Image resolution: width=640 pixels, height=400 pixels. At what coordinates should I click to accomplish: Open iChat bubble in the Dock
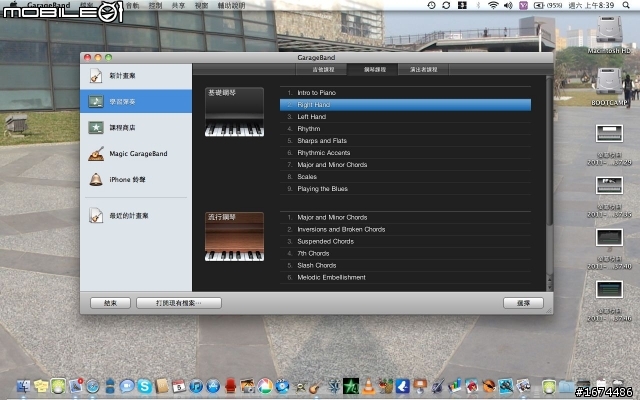[x=127, y=386]
